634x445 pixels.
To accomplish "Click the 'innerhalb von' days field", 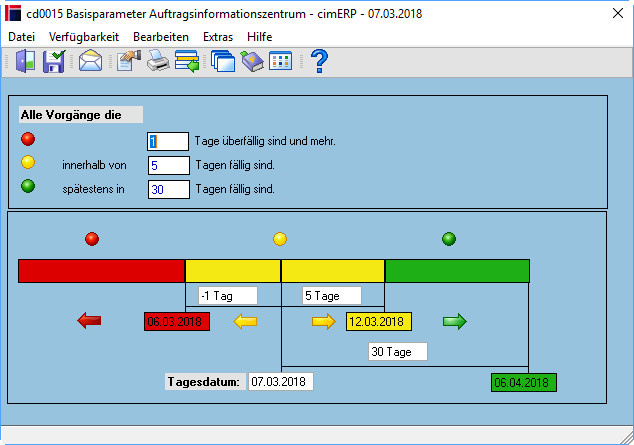I will point(169,165).
